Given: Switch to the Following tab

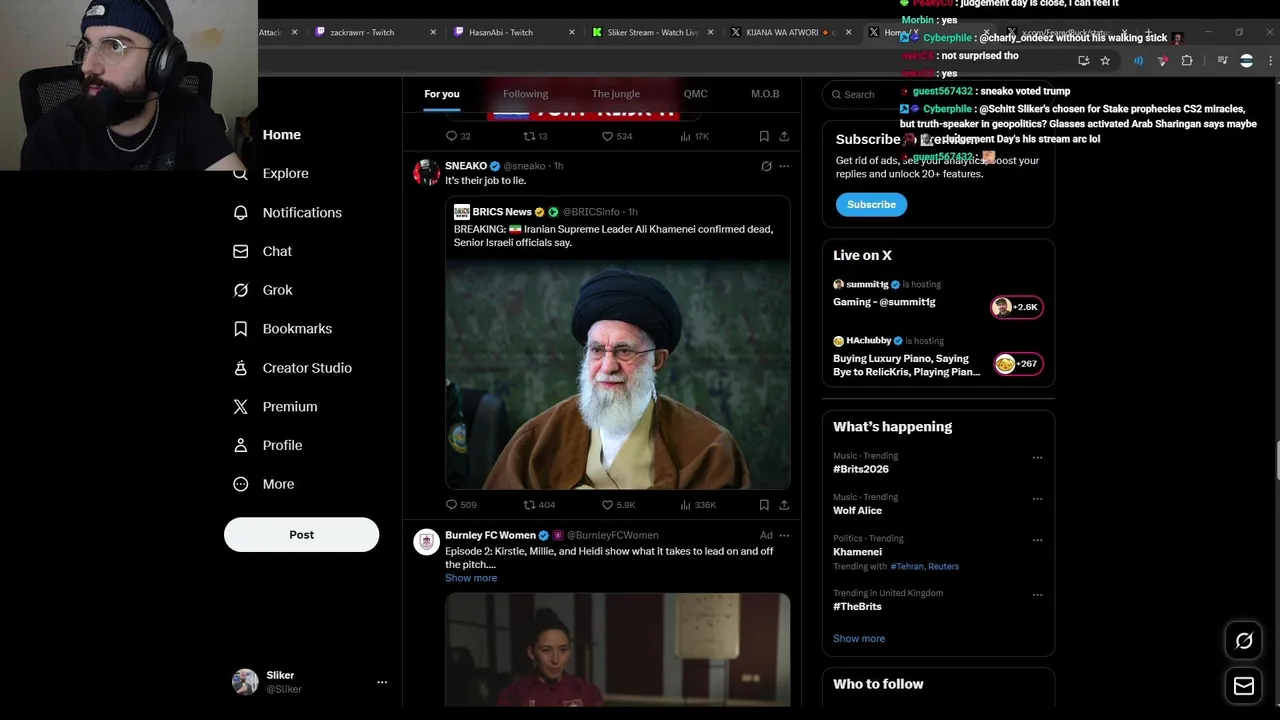Looking at the screenshot, I should [x=525, y=94].
